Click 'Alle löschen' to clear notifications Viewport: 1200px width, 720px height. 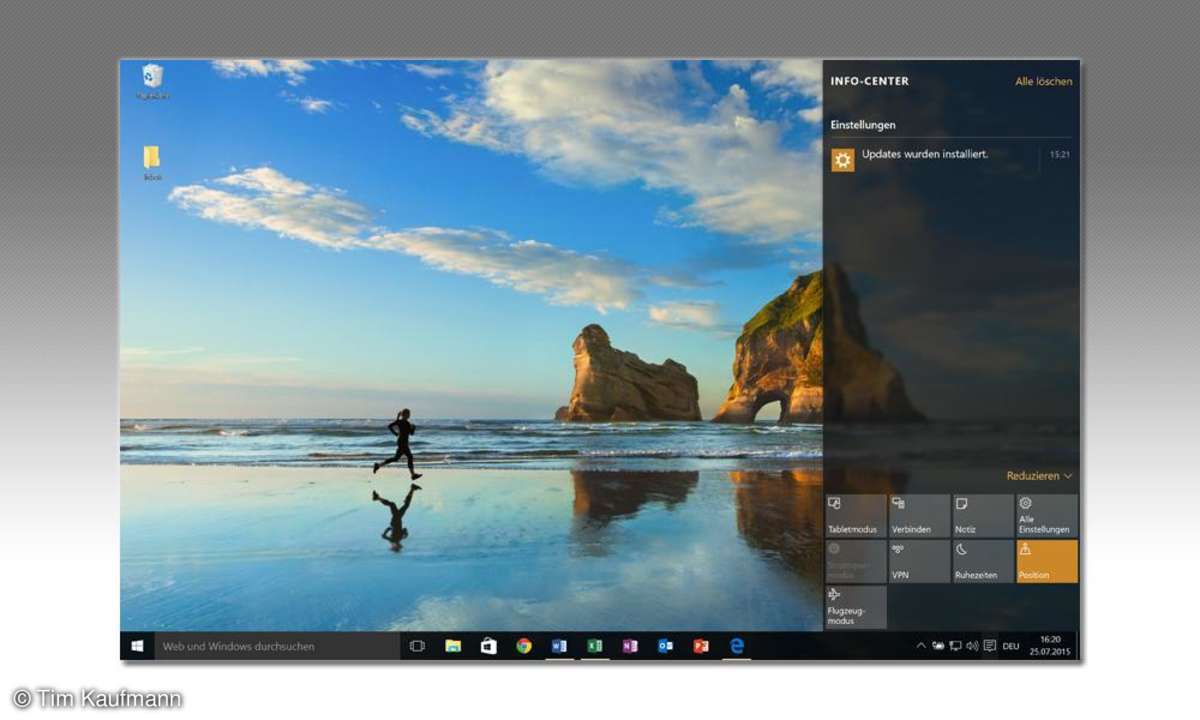(1043, 82)
